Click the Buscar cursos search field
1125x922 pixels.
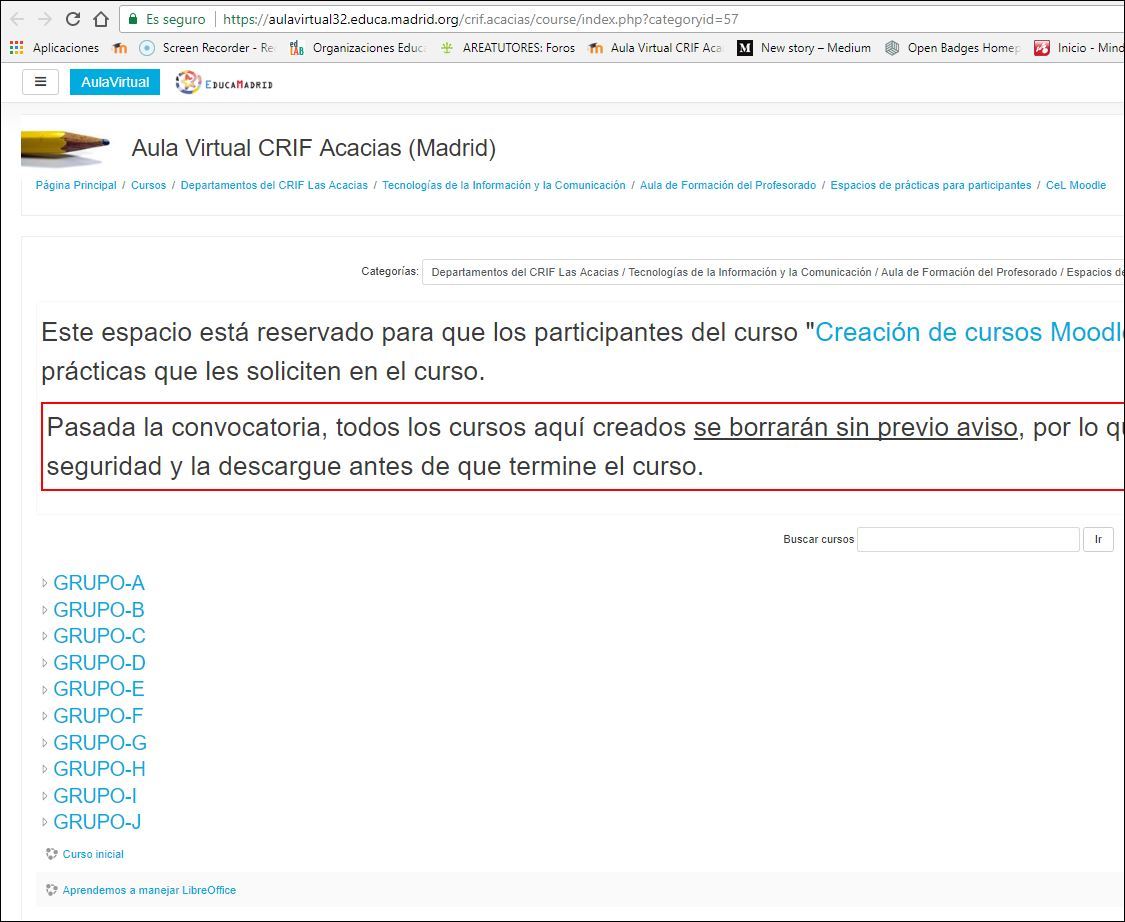click(x=968, y=539)
